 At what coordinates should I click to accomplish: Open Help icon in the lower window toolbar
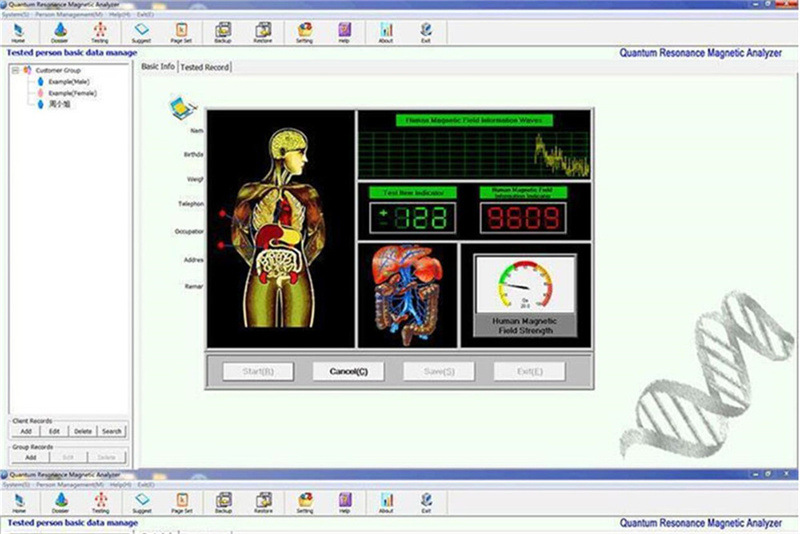click(345, 503)
